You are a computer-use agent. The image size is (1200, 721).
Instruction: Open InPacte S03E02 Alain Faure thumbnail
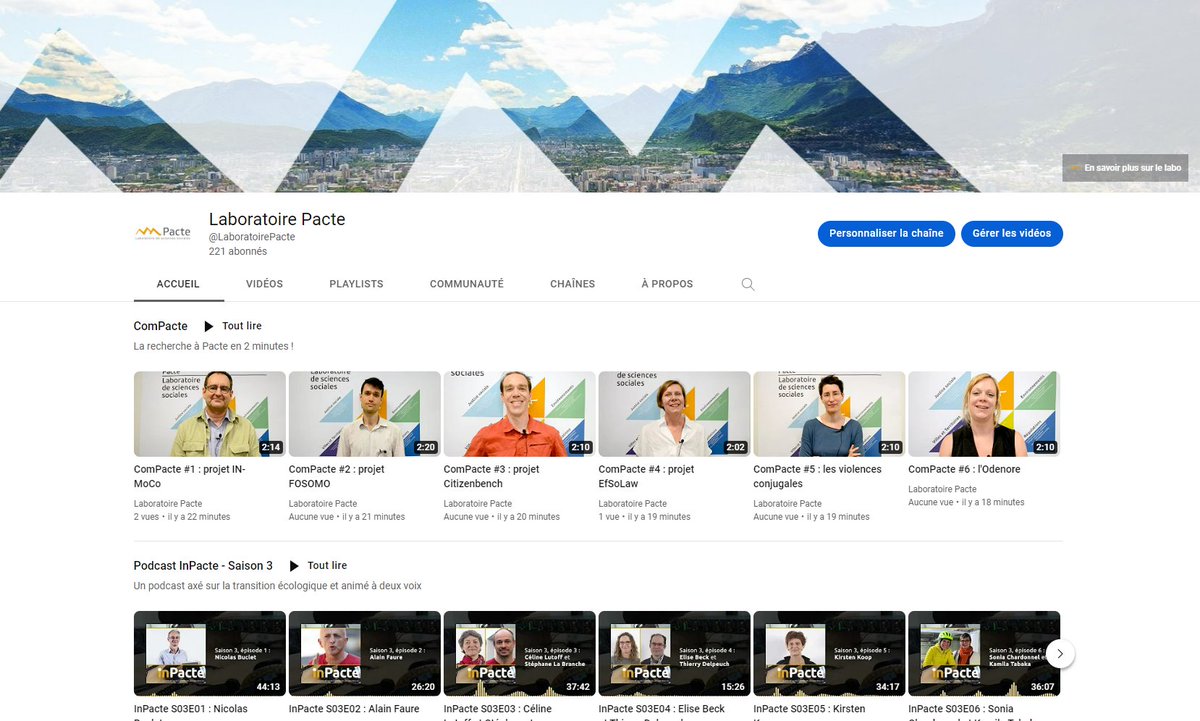tap(365, 654)
